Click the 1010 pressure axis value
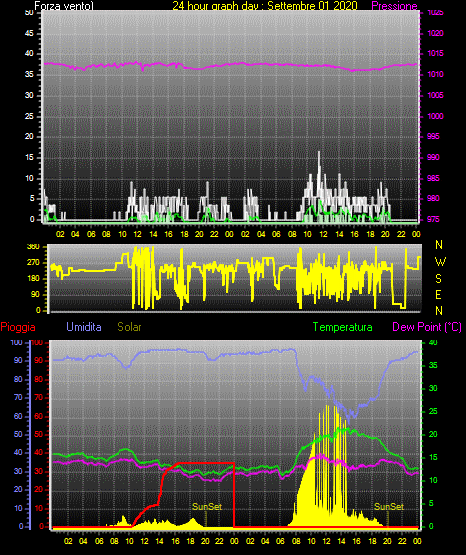Image resolution: width=466 pixels, height=555 pixels. coord(435,74)
